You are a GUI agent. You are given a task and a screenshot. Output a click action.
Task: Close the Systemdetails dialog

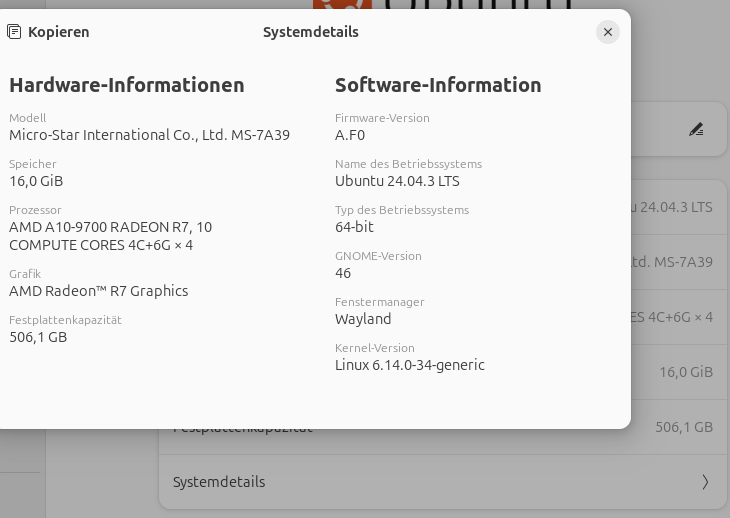point(607,32)
